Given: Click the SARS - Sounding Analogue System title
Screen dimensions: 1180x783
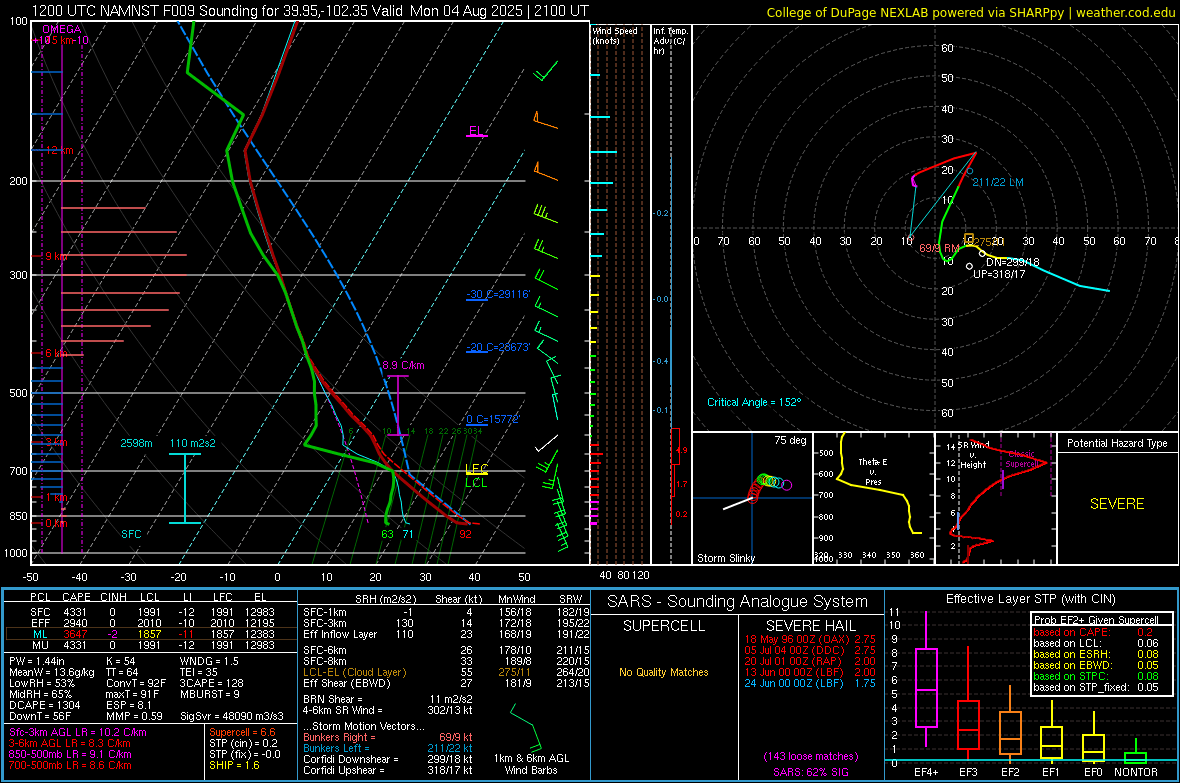Looking at the screenshot, I should (738, 602).
